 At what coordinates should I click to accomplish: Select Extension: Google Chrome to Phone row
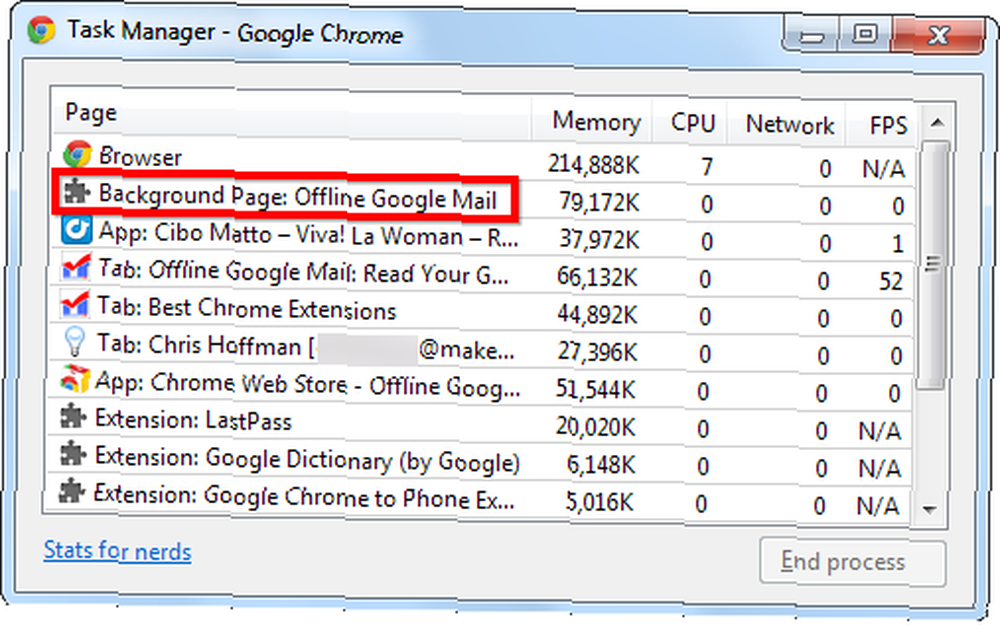pos(478,497)
